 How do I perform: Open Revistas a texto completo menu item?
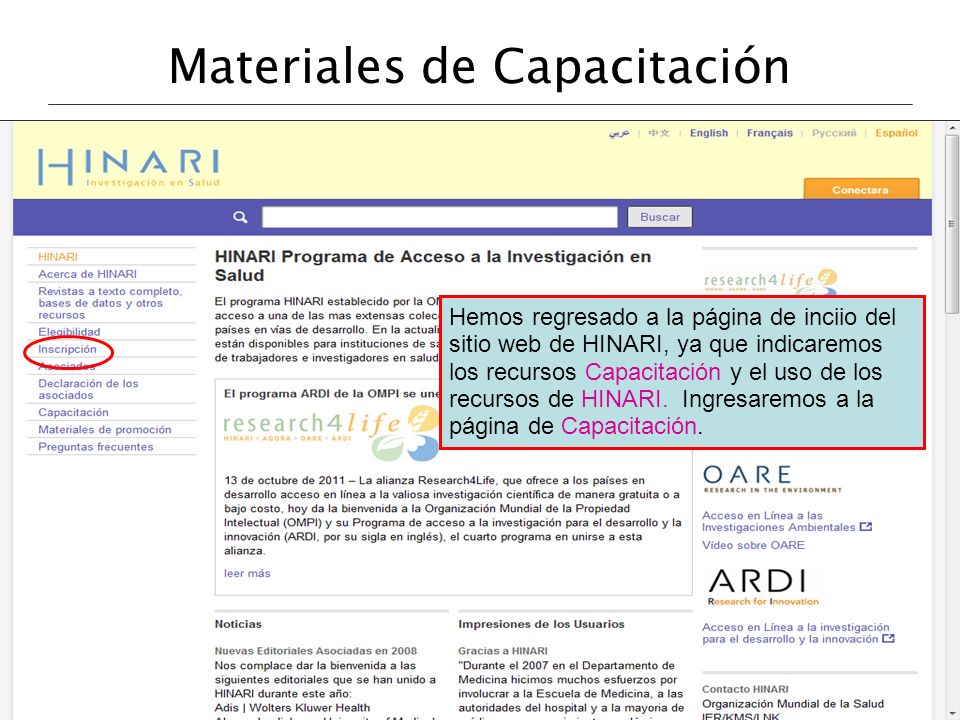tap(110, 303)
